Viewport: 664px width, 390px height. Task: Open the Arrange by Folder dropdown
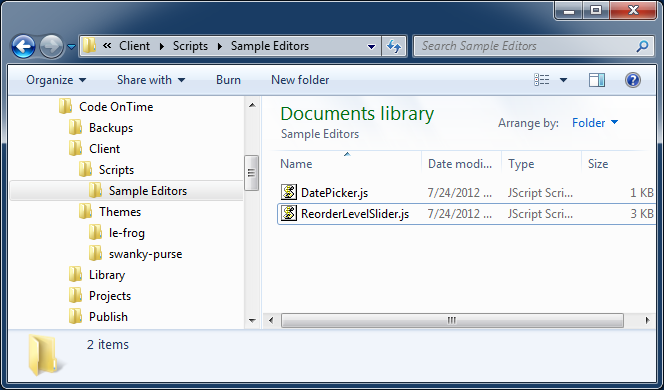pos(595,123)
